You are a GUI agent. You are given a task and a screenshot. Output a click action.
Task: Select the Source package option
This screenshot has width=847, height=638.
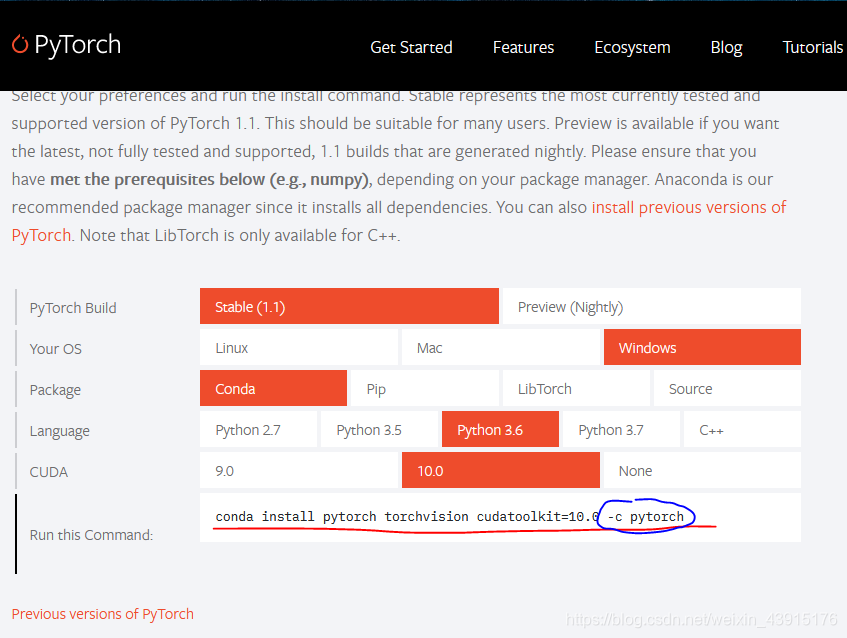point(727,388)
